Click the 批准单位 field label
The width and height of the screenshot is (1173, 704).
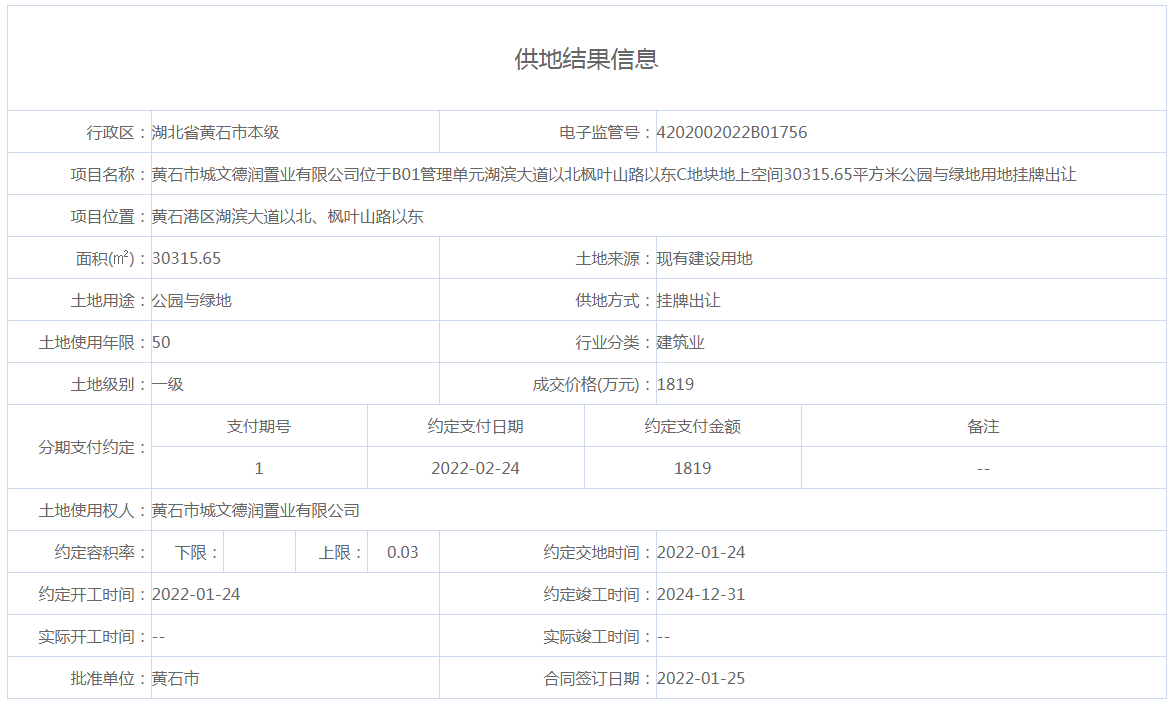pos(110,679)
